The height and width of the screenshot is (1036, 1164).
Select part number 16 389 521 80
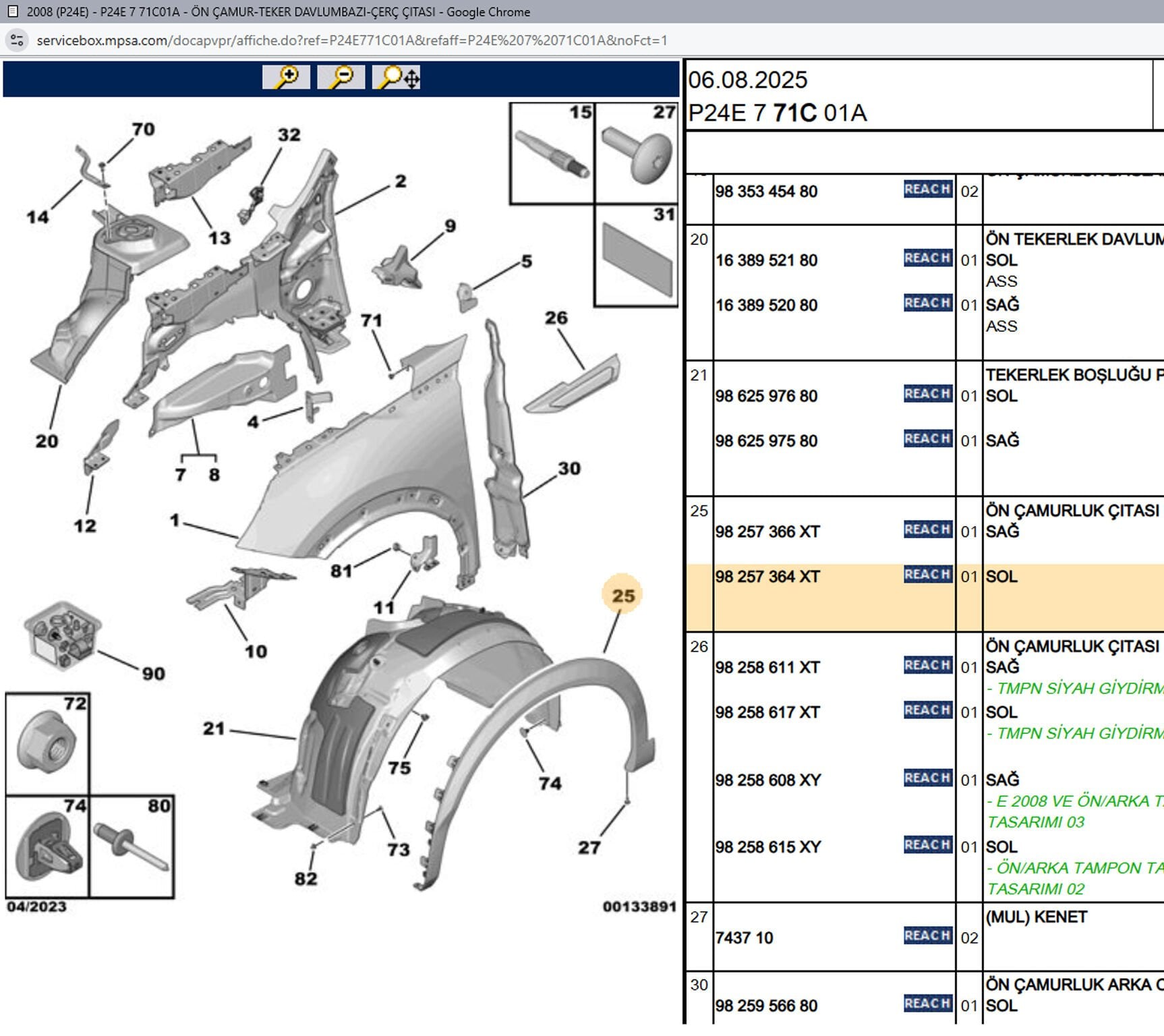pos(766,260)
